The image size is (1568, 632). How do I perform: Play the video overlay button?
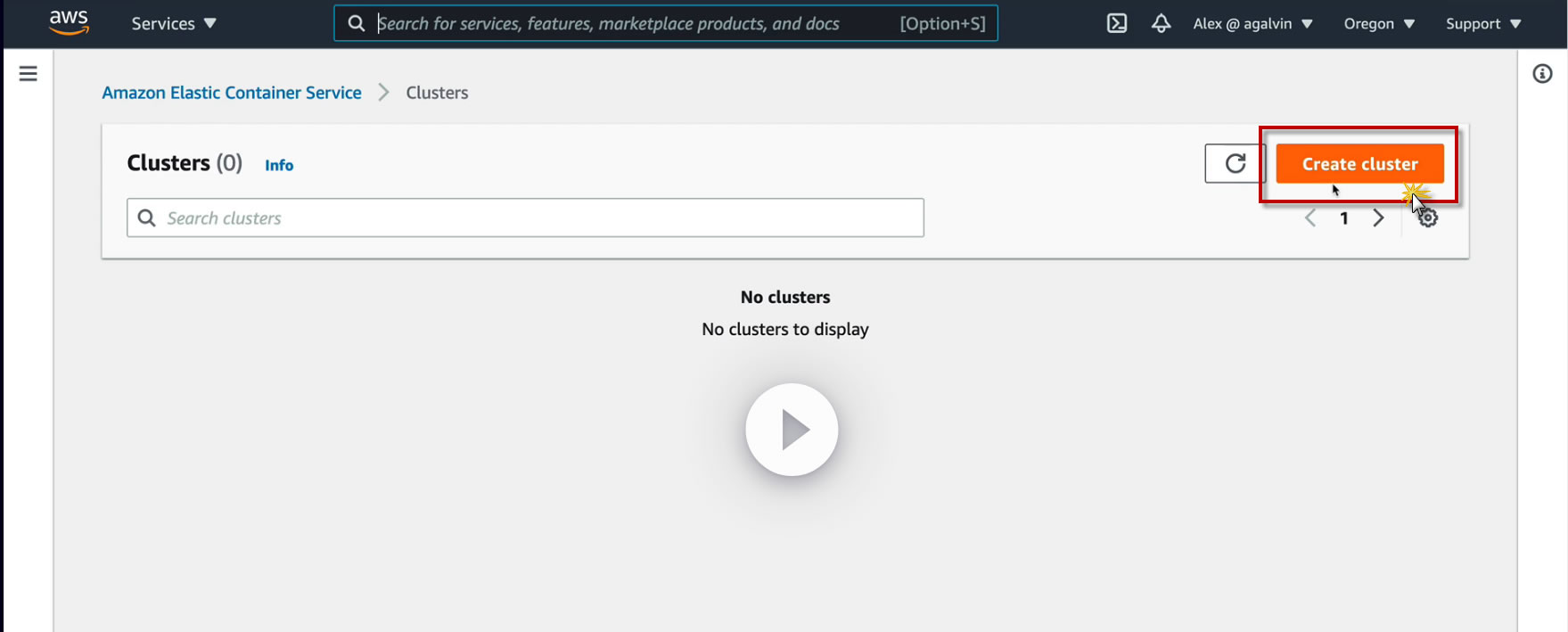[x=792, y=430]
